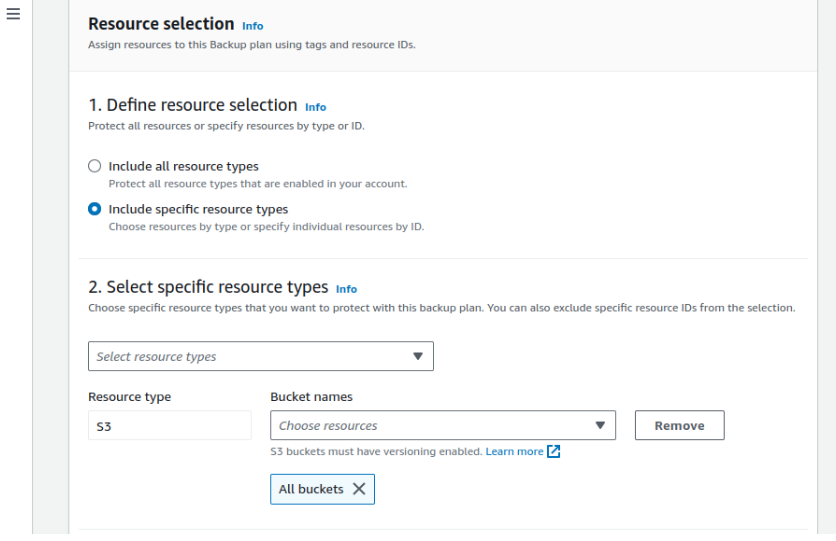Click the Bucket names label

tap(311, 397)
